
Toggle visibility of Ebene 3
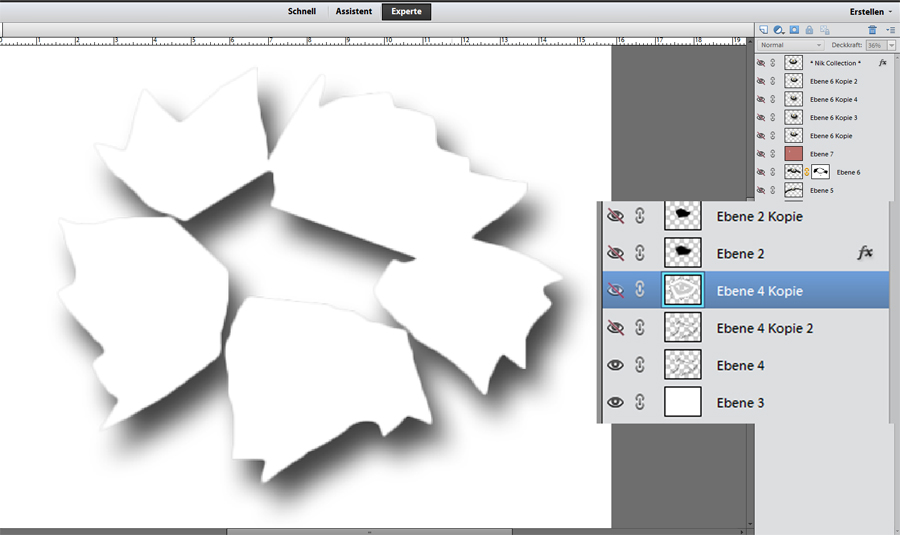coord(615,402)
